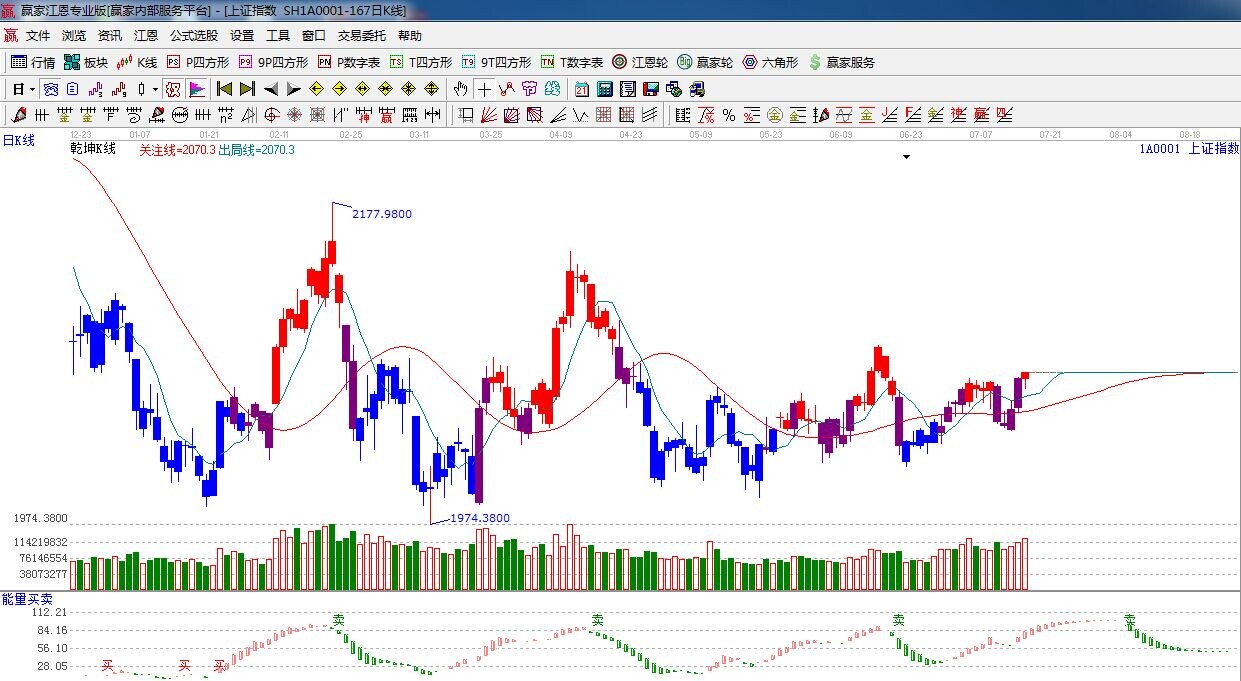Click the small black triangle above chart
This screenshot has width=1241, height=681.
pyautogui.click(x=906, y=157)
